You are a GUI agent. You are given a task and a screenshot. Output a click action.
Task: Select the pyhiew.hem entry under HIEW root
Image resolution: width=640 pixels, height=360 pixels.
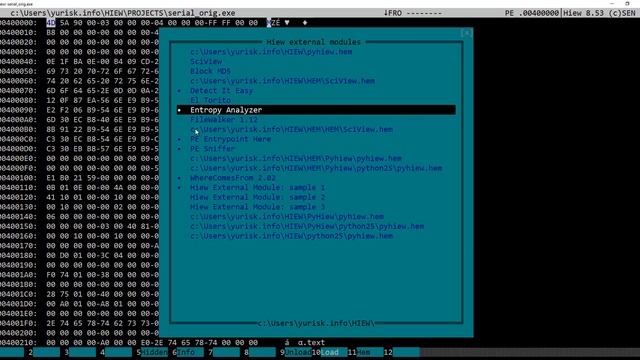pyautogui.click(x=271, y=52)
